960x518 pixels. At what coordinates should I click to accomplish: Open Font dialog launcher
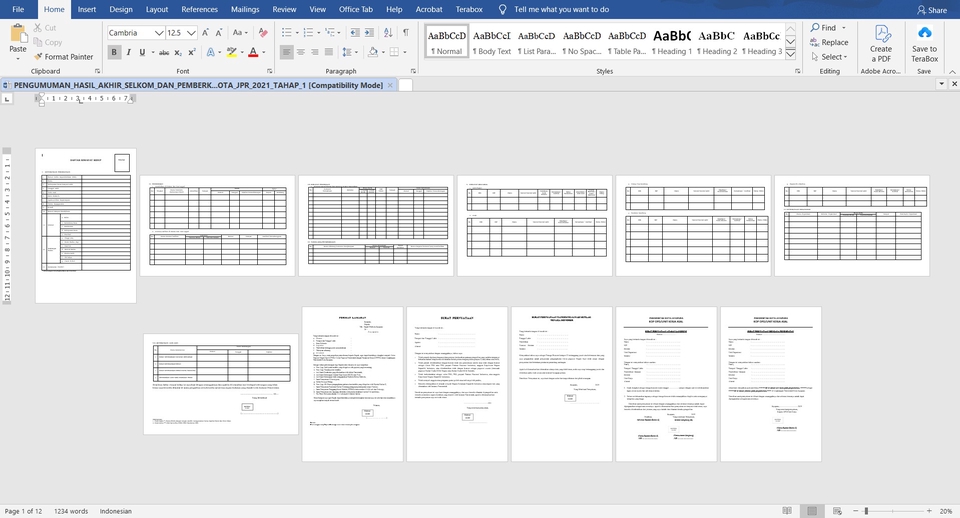(269, 71)
